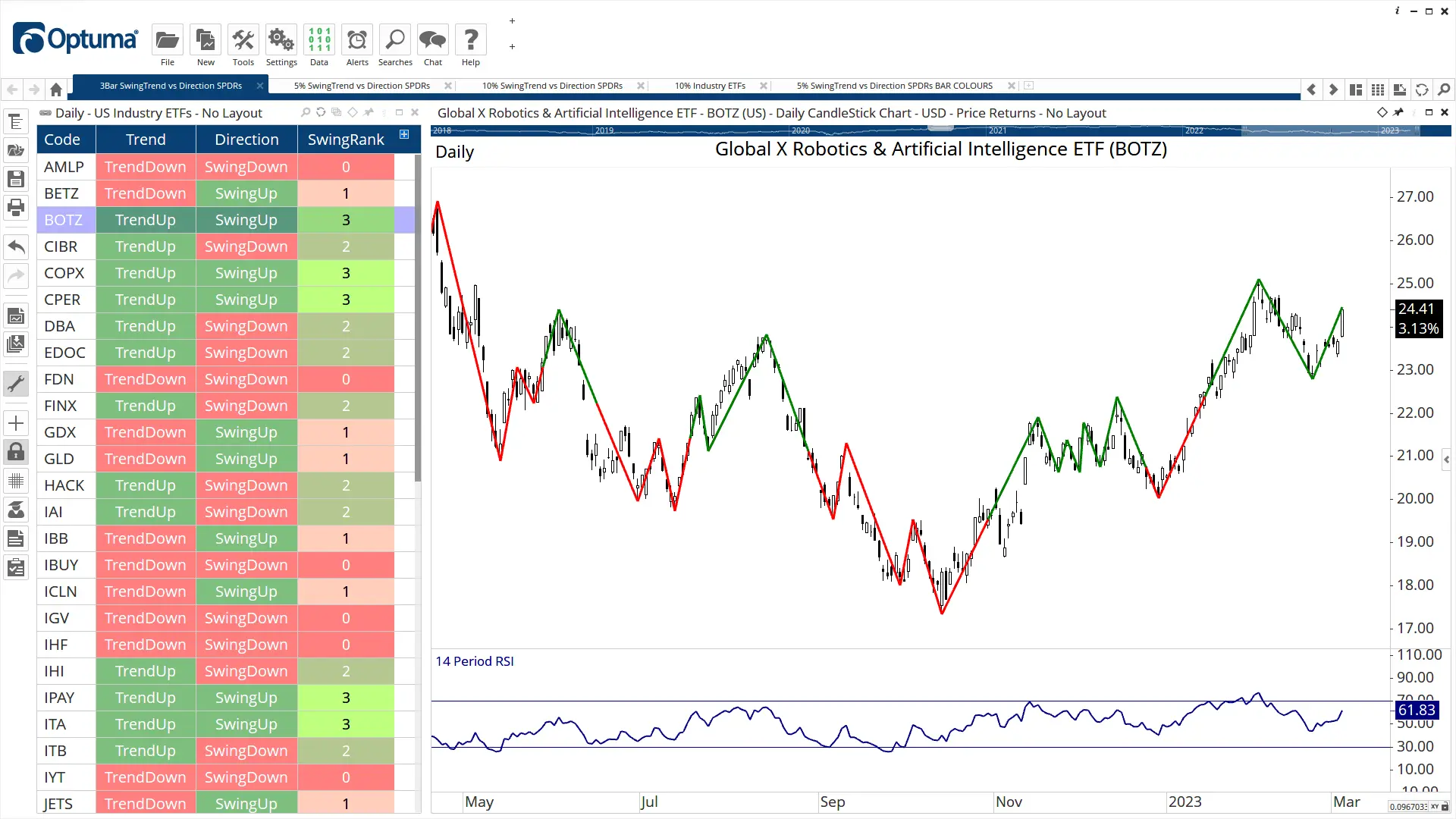
Task: Click the watchlist search magnifier icon
Action: point(306,112)
